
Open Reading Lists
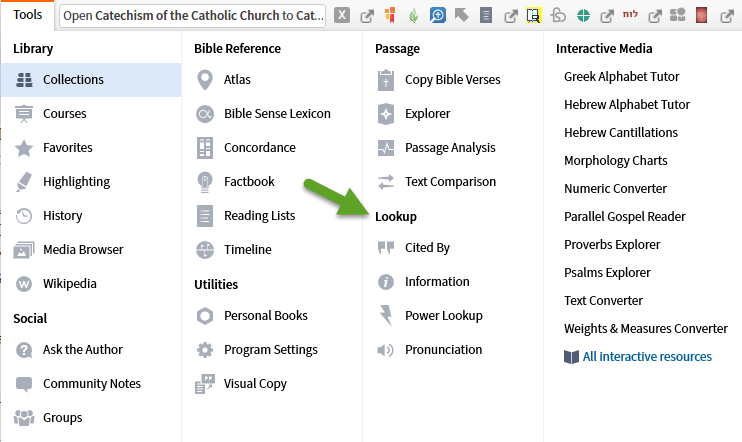click(259, 216)
